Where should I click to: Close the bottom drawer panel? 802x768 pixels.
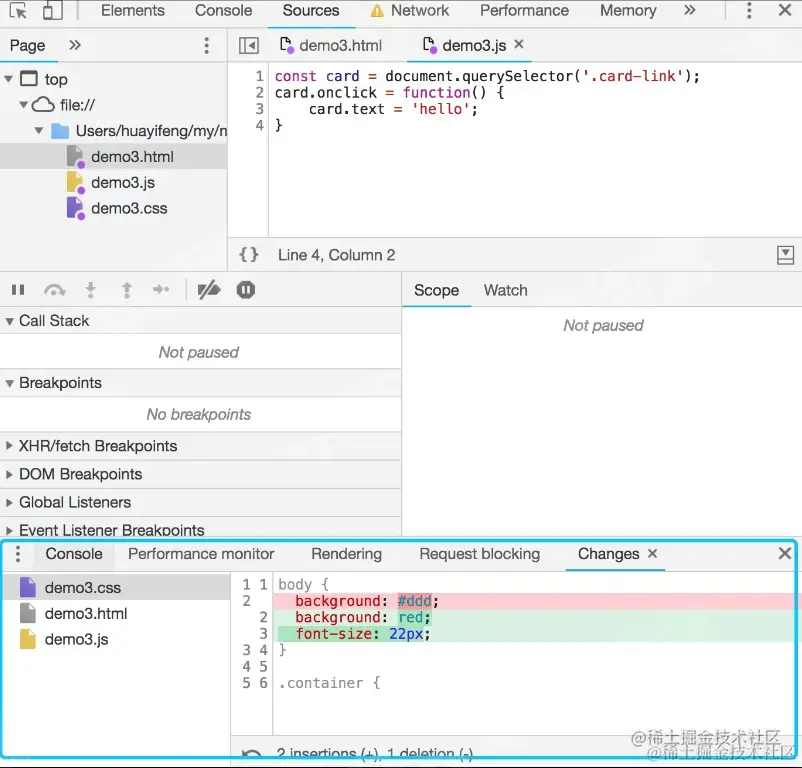click(x=784, y=553)
